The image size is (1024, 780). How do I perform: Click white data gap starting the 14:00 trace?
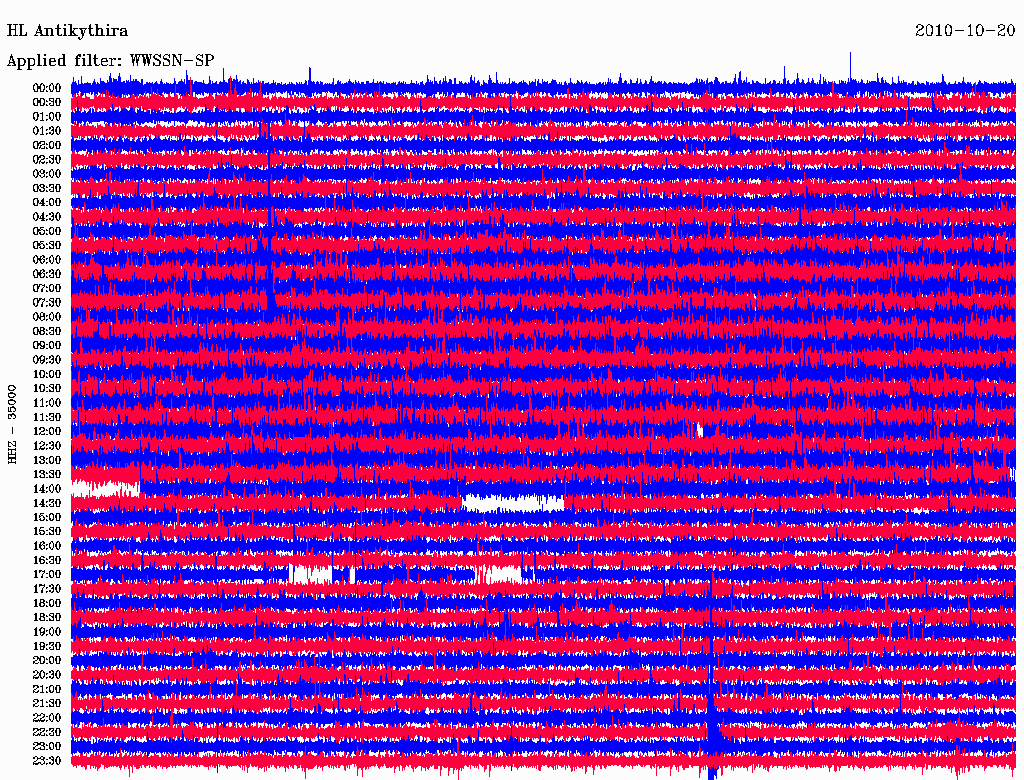pos(105,489)
